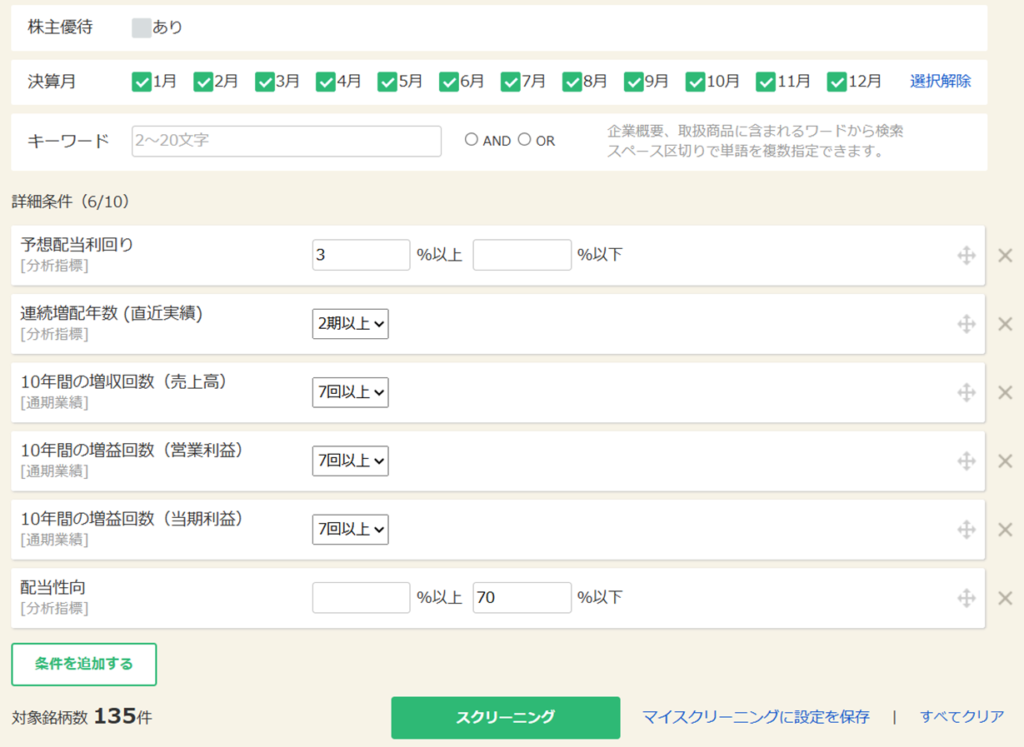1024x747 pixels.
Task: Uncheck the 9月 settlement month
Action: pyautogui.click(x=633, y=82)
